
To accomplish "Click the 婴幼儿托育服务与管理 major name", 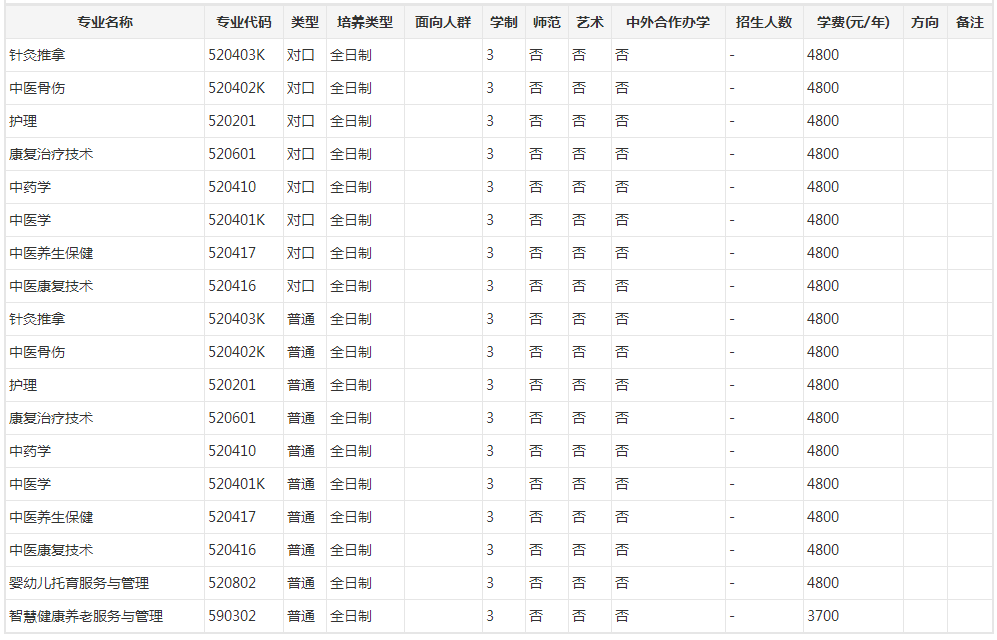I will [79, 583].
